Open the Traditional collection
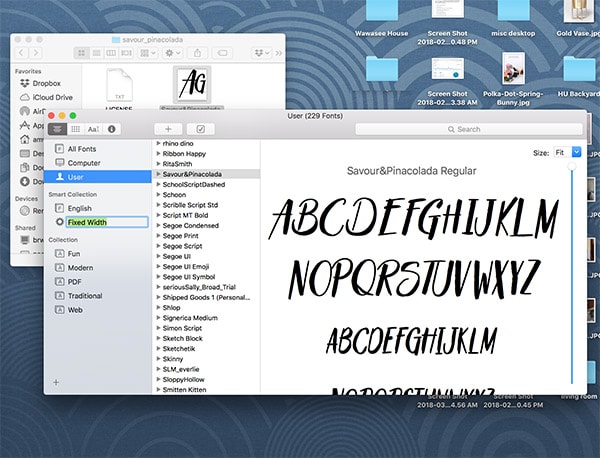Image resolution: width=600 pixels, height=458 pixels. (x=98, y=296)
